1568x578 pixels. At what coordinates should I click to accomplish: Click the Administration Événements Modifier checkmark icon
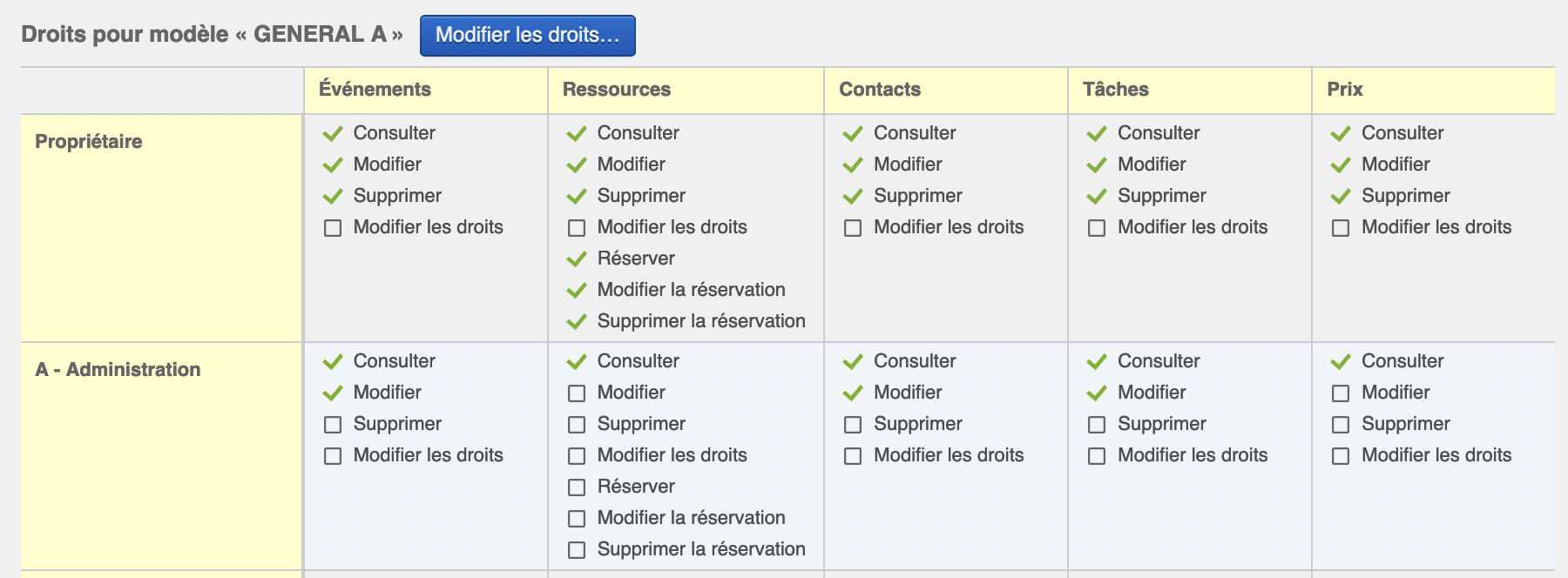[x=333, y=393]
